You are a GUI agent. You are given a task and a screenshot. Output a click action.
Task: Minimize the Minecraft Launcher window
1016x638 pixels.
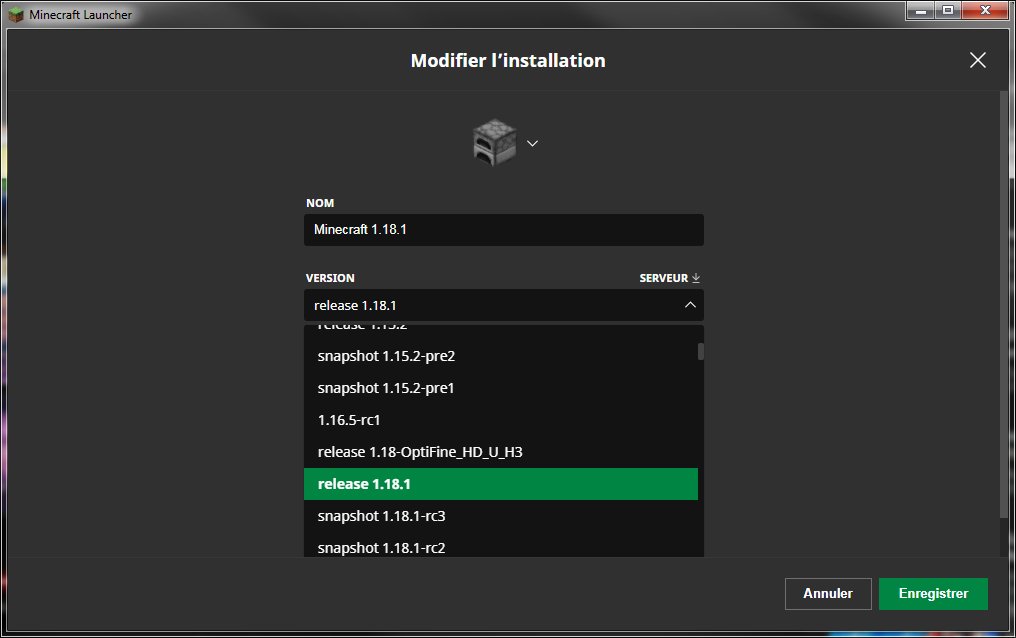tap(920, 11)
